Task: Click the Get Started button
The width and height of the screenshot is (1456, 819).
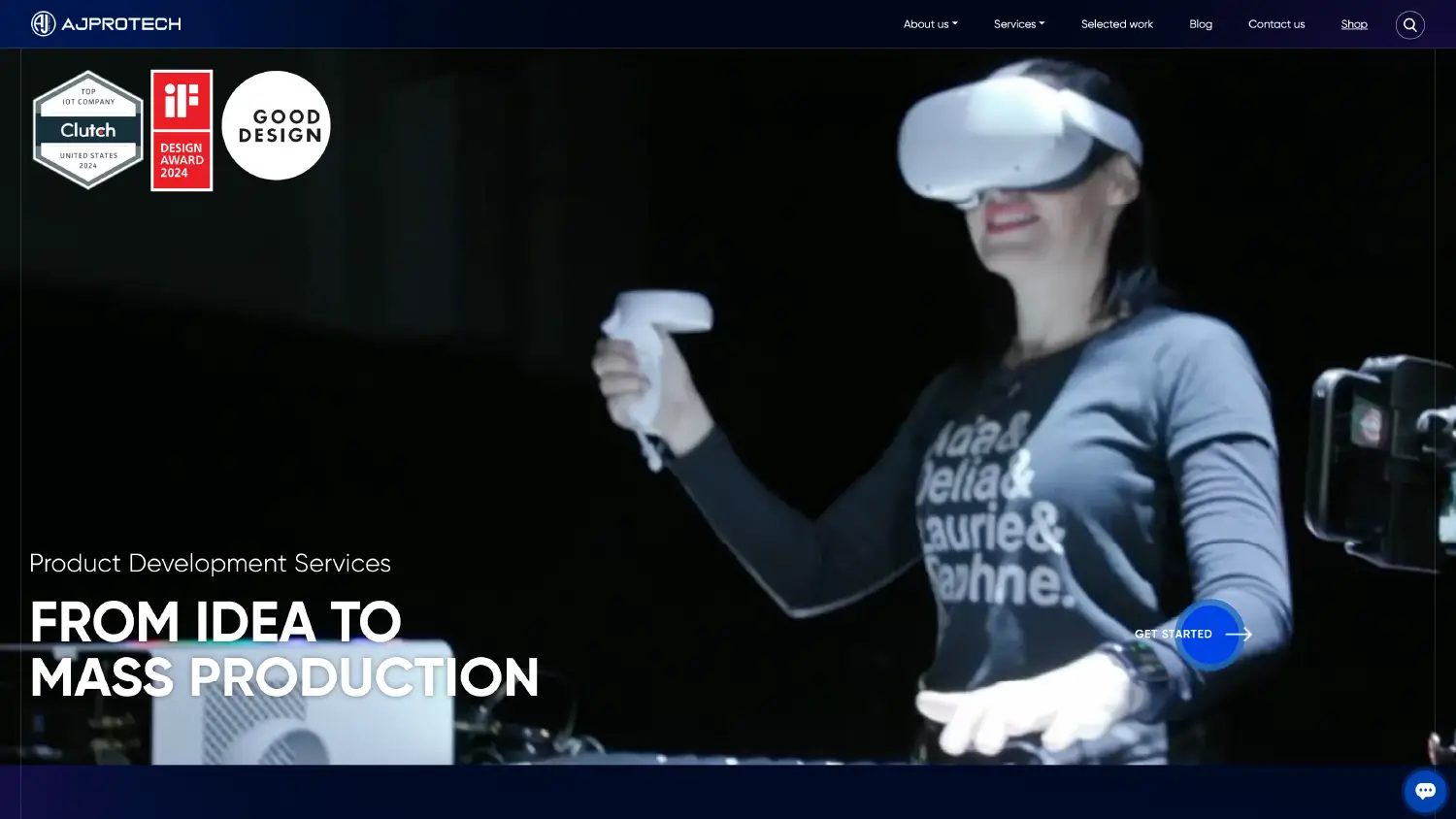Action: [1194, 634]
